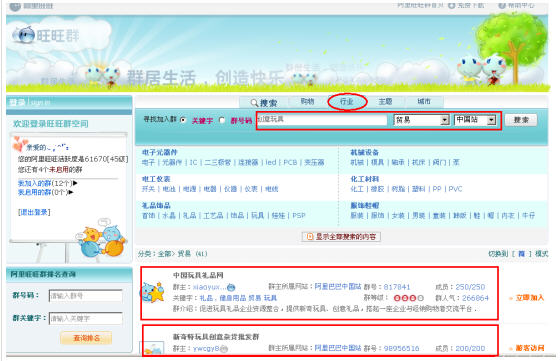Select the 关键字 radio button

pos(183,120)
